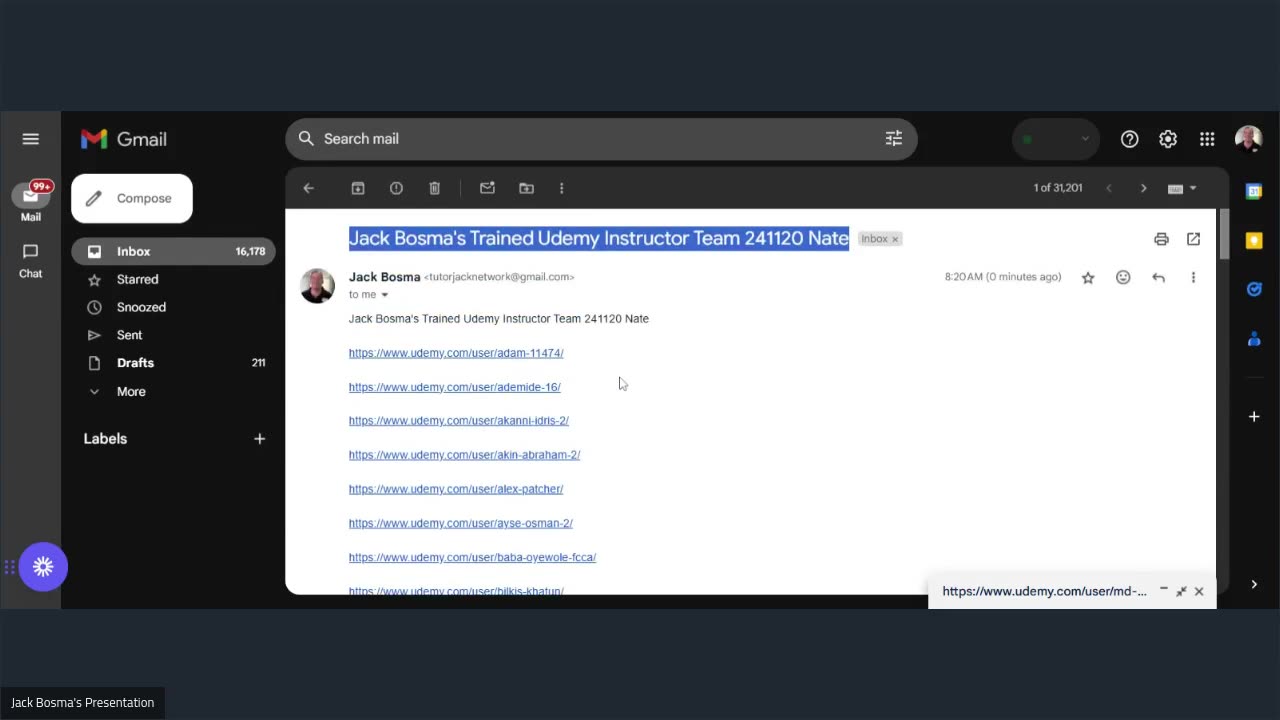Click the email subject heading
This screenshot has width=1280, height=720.
(599, 238)
